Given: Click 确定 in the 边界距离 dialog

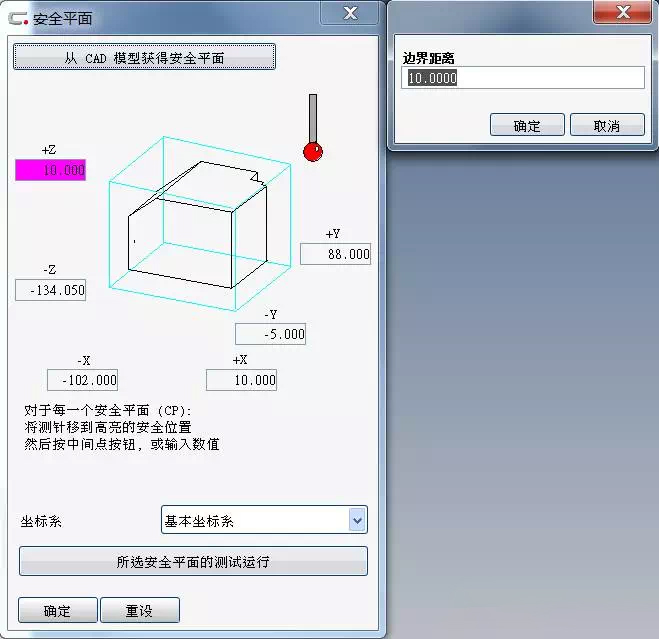Looking at the screenshot, I should tap(527, 125).
